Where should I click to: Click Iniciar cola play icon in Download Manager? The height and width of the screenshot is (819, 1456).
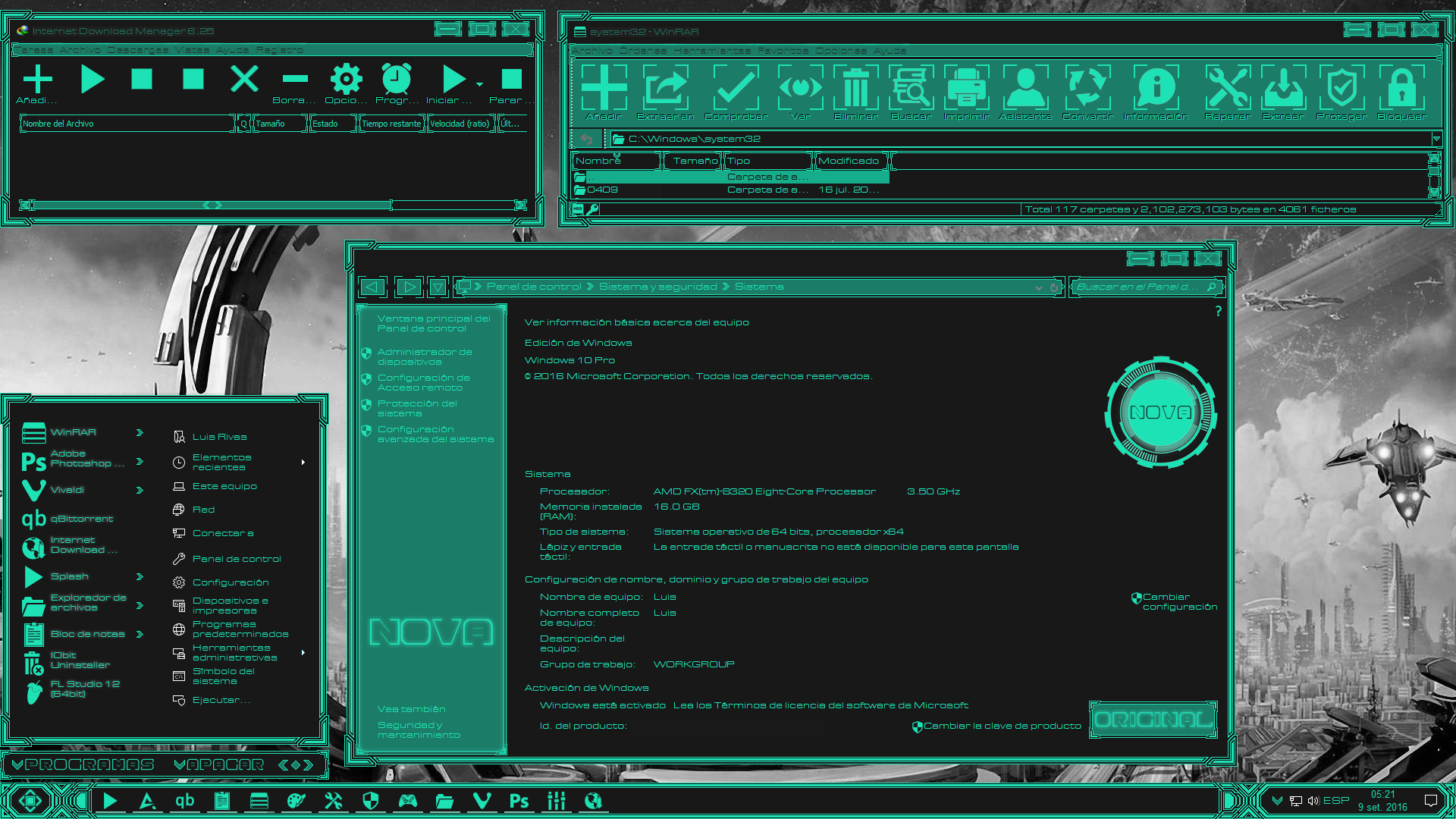453,79
